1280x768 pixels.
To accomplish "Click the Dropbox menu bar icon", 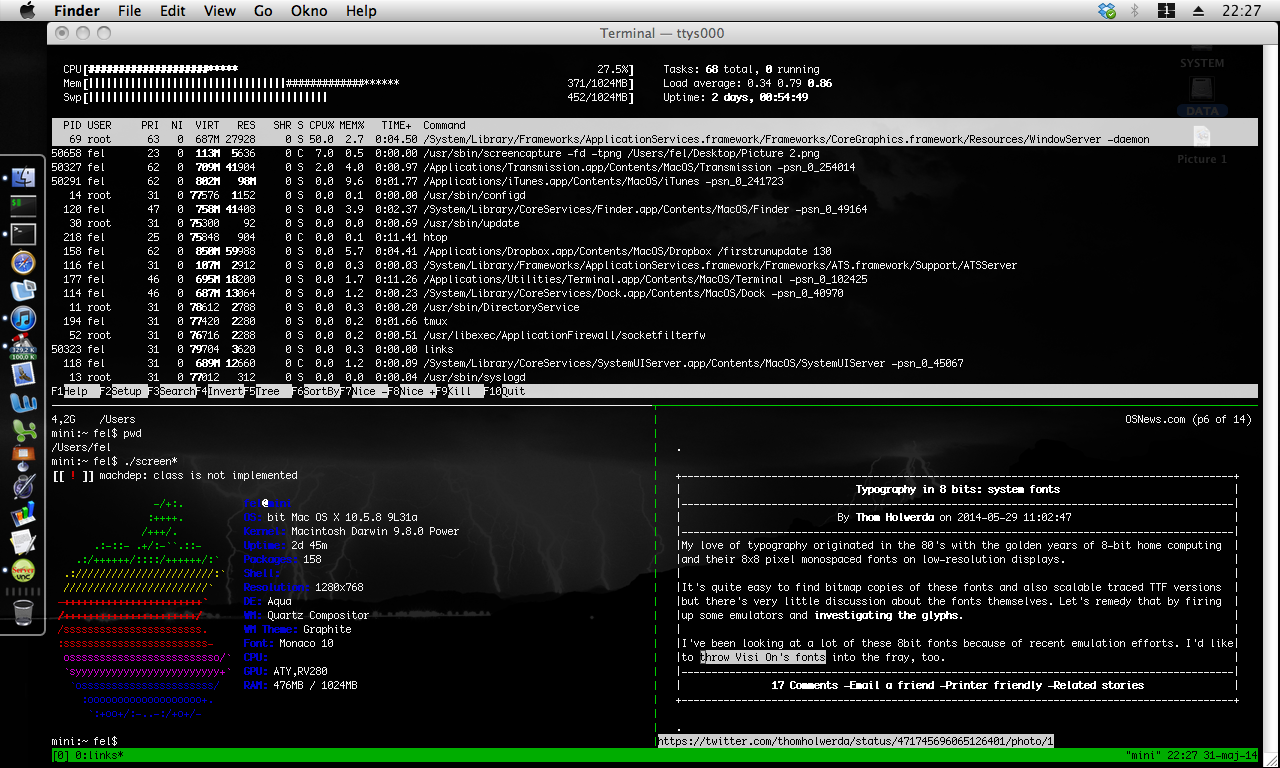I will click(1106, 11).
